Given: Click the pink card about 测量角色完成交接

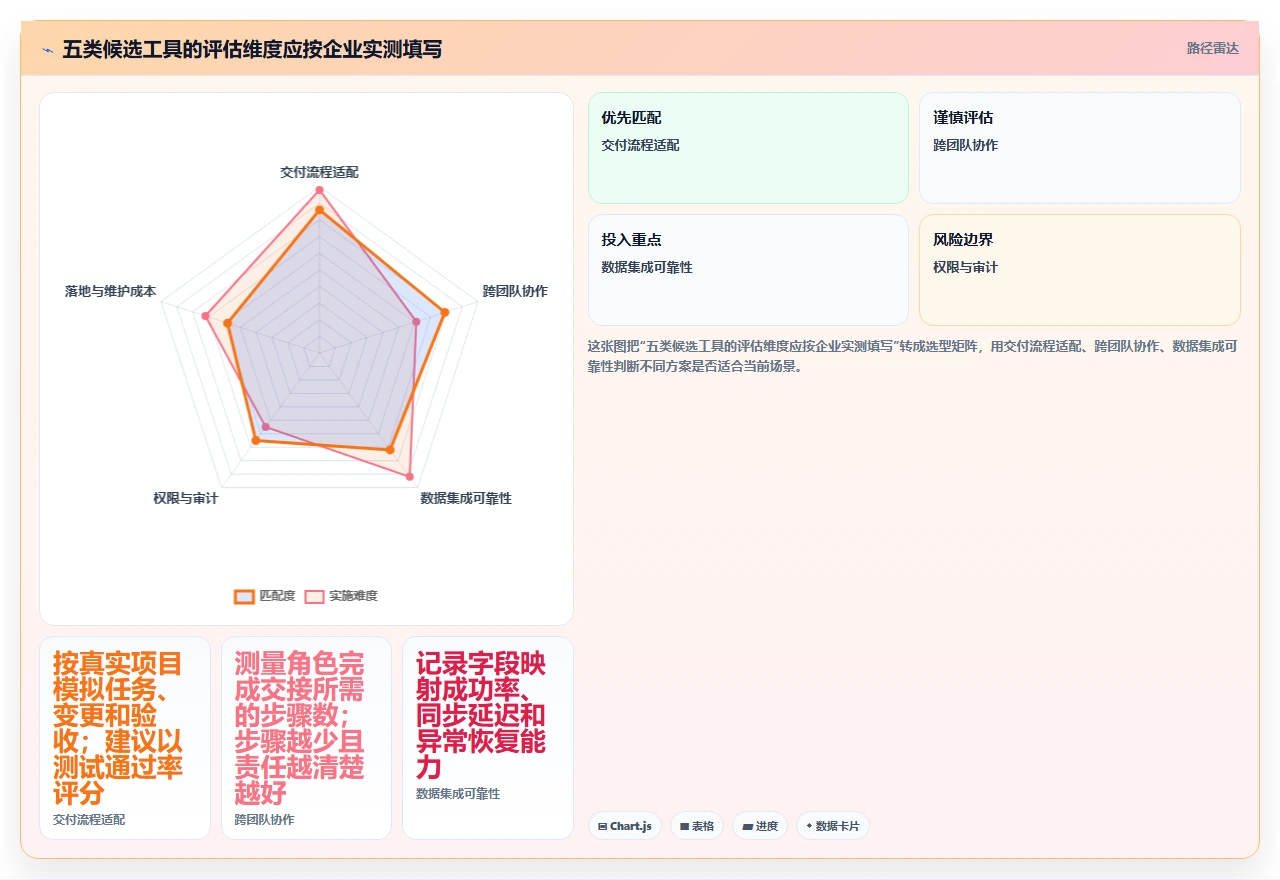Looking at the screenshot, I should point(306,738).
